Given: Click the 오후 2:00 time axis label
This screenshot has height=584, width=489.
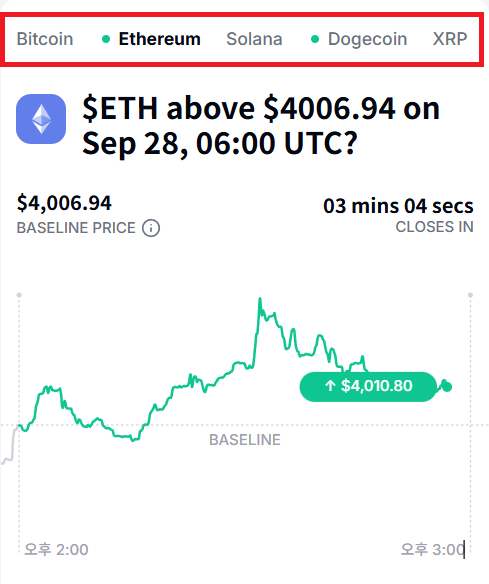Looking at the screenshot, I should [56, 550].
